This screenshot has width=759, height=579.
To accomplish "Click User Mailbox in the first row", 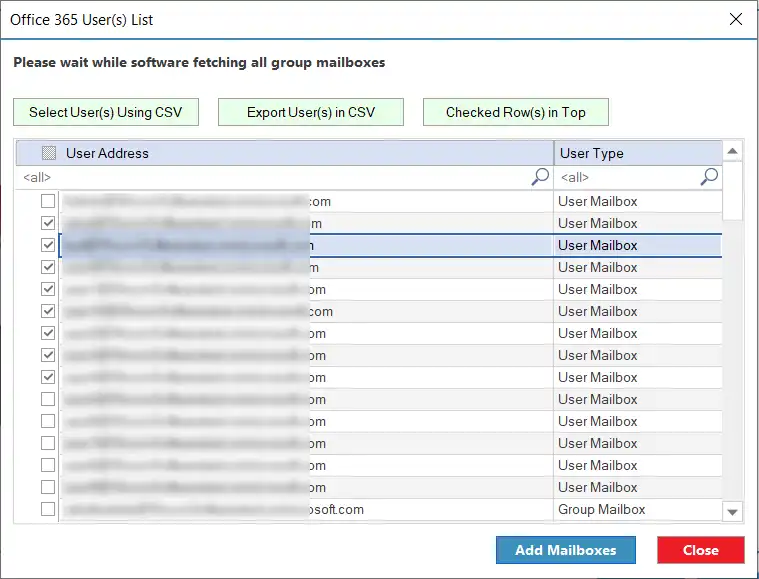I will point(598,201).
